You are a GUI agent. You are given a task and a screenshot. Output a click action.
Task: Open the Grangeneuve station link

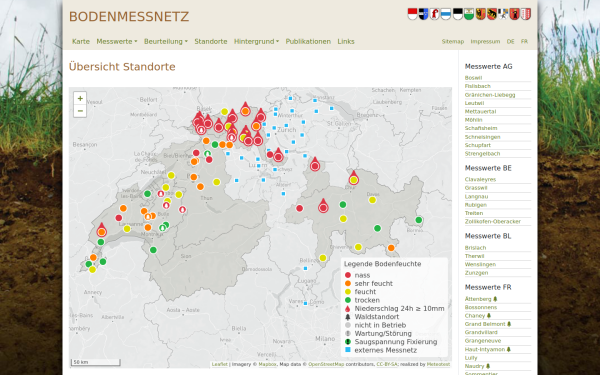click(483, 341)
